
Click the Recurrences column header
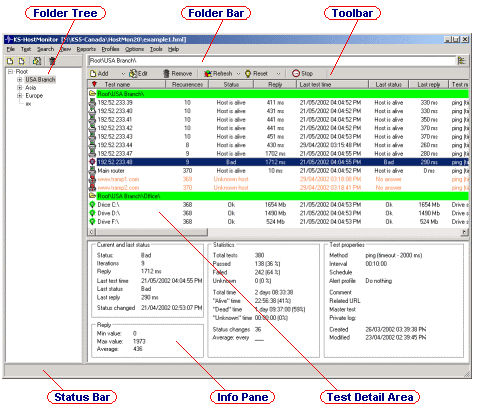pos(187,84)
